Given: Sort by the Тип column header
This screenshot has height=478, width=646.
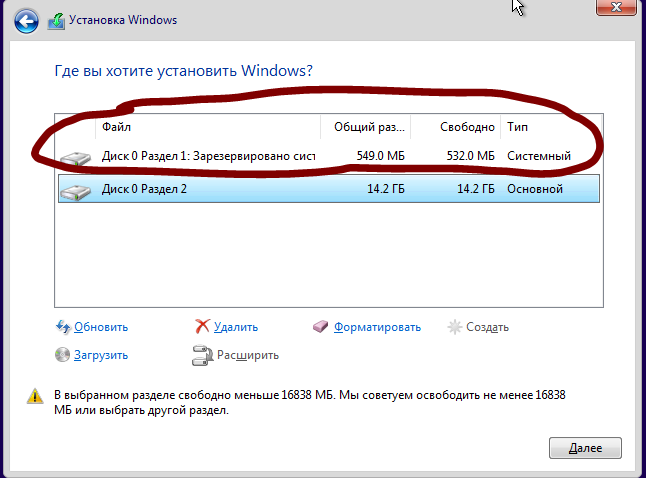Looking at the screenshot, I should coord(551,127).
